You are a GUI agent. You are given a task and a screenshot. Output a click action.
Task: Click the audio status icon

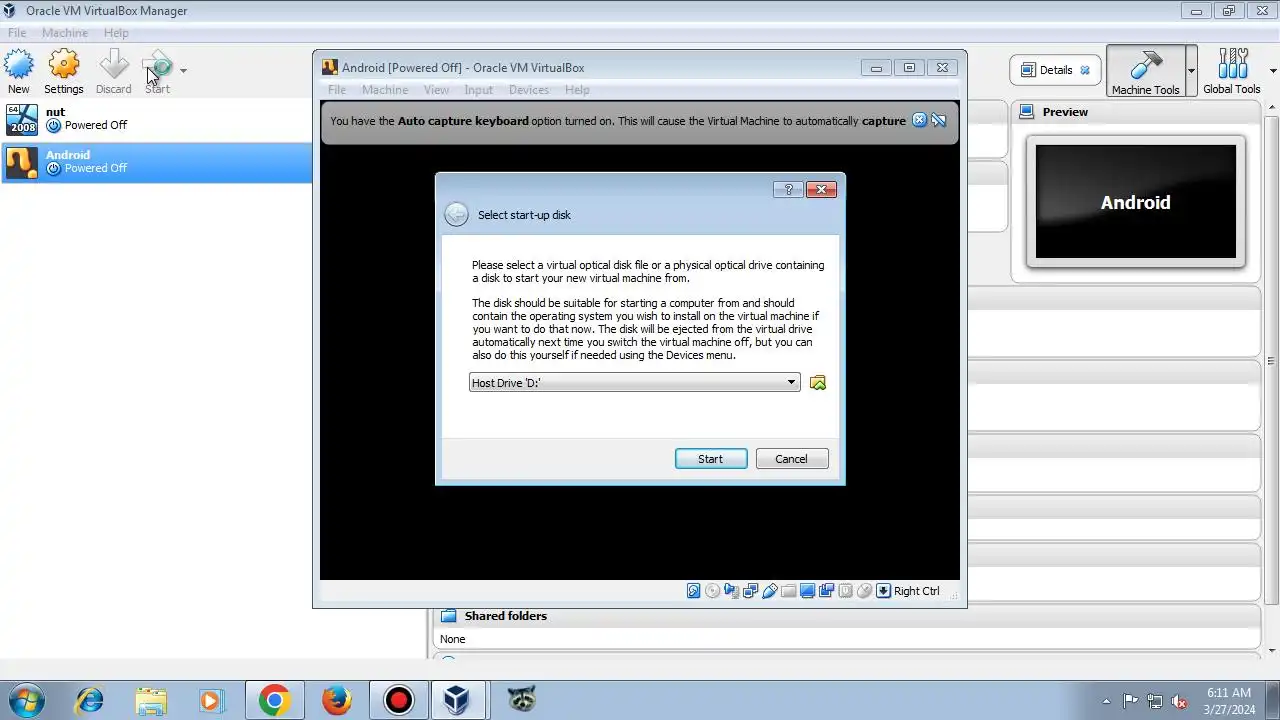coord(731,591)
